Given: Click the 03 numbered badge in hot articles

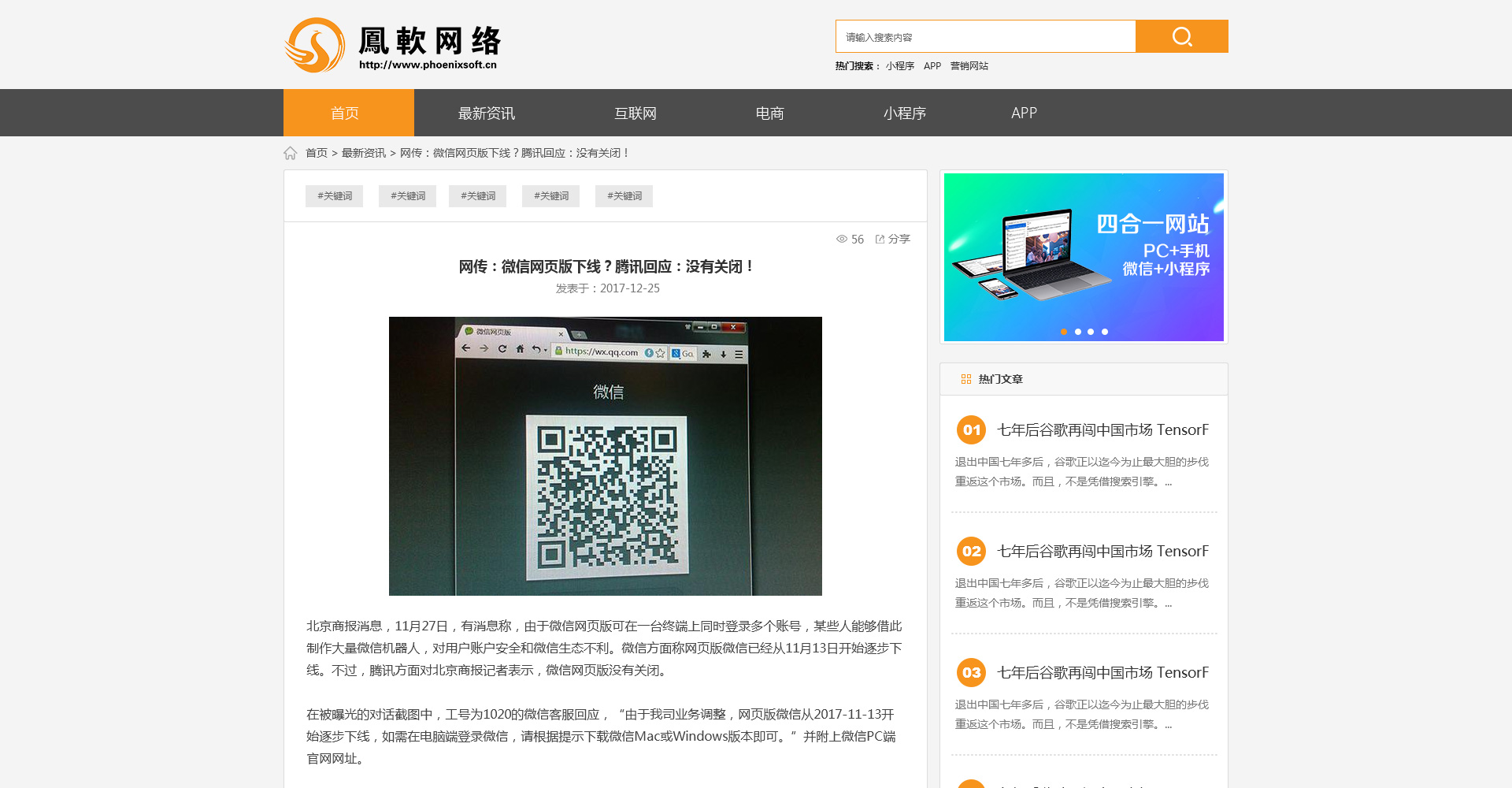Looking at the screenshot, I should click(x=971, y=672).
